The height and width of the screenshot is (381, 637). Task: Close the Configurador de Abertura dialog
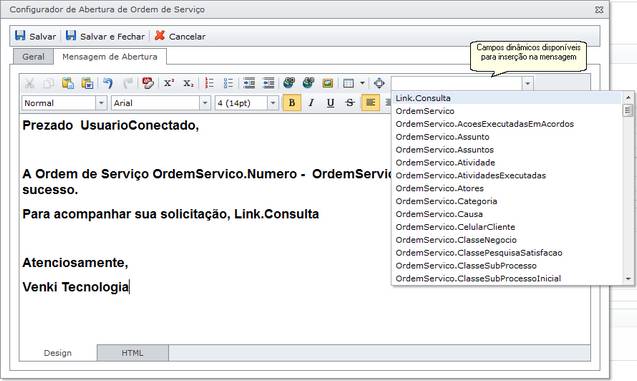599,9
